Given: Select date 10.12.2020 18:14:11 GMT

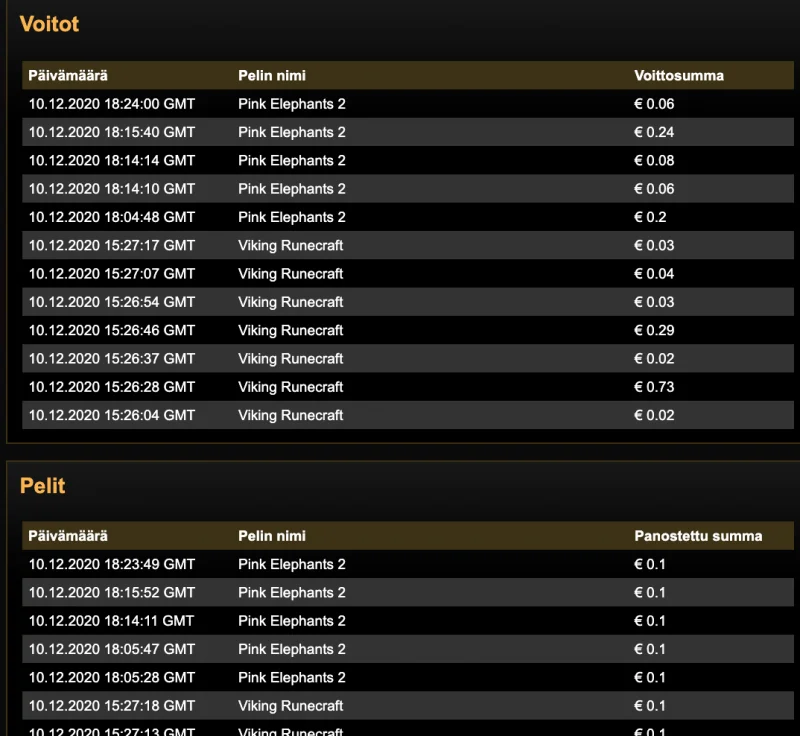Looking at the screenshot, I should (112, 621).
